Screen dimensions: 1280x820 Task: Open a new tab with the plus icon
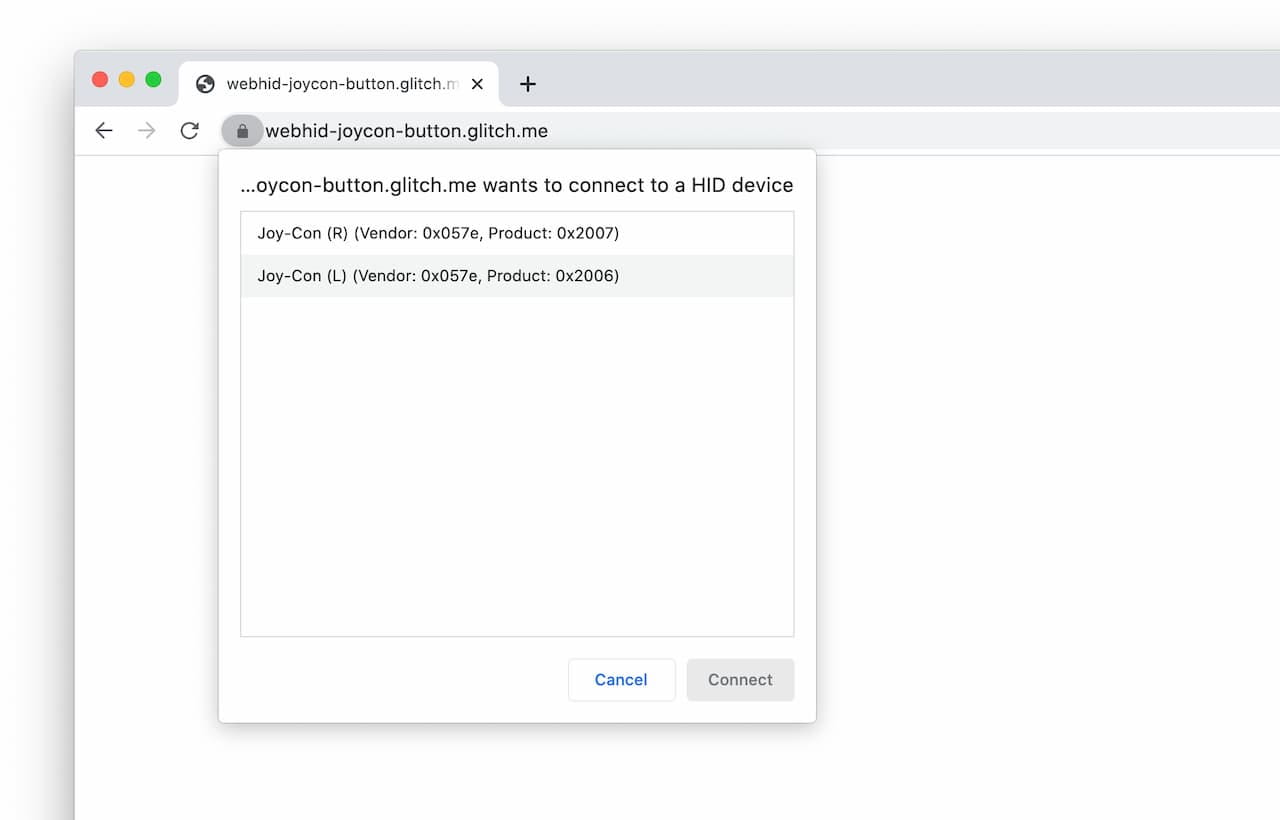pos(528,84)
